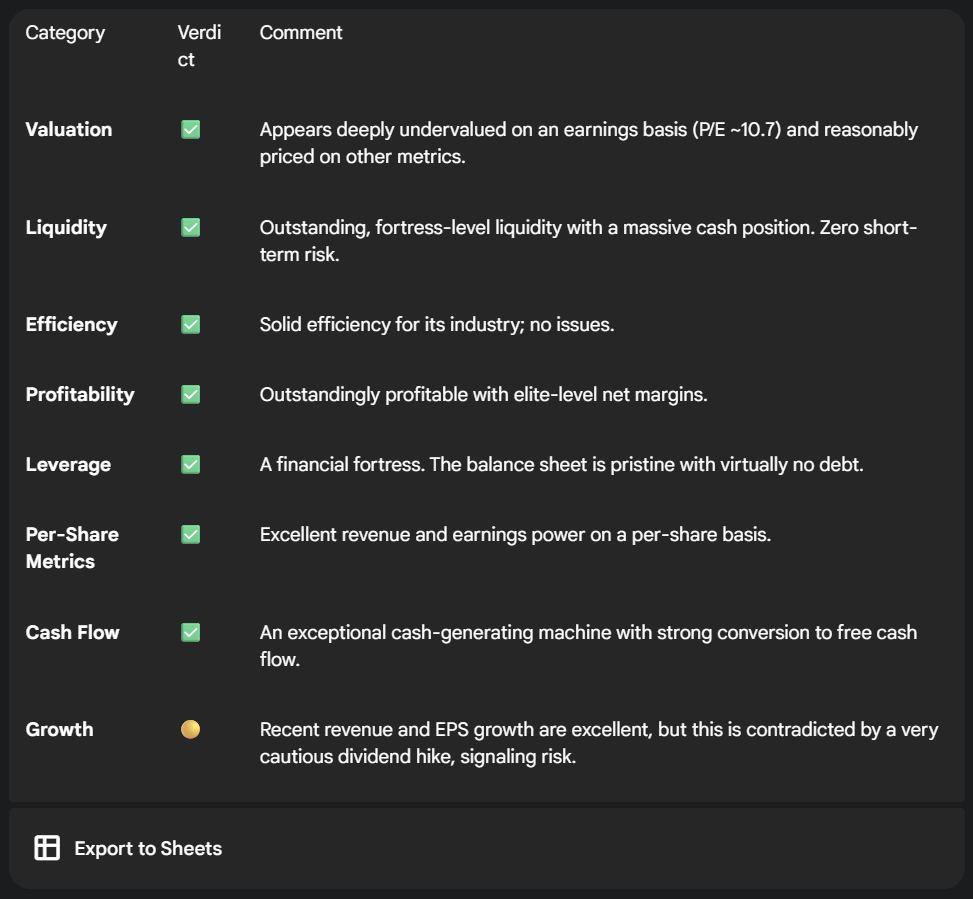This screenshot has width=973, height=899.
Task: Click the Leverage financial fortress comment
Action: pos(562,465)
